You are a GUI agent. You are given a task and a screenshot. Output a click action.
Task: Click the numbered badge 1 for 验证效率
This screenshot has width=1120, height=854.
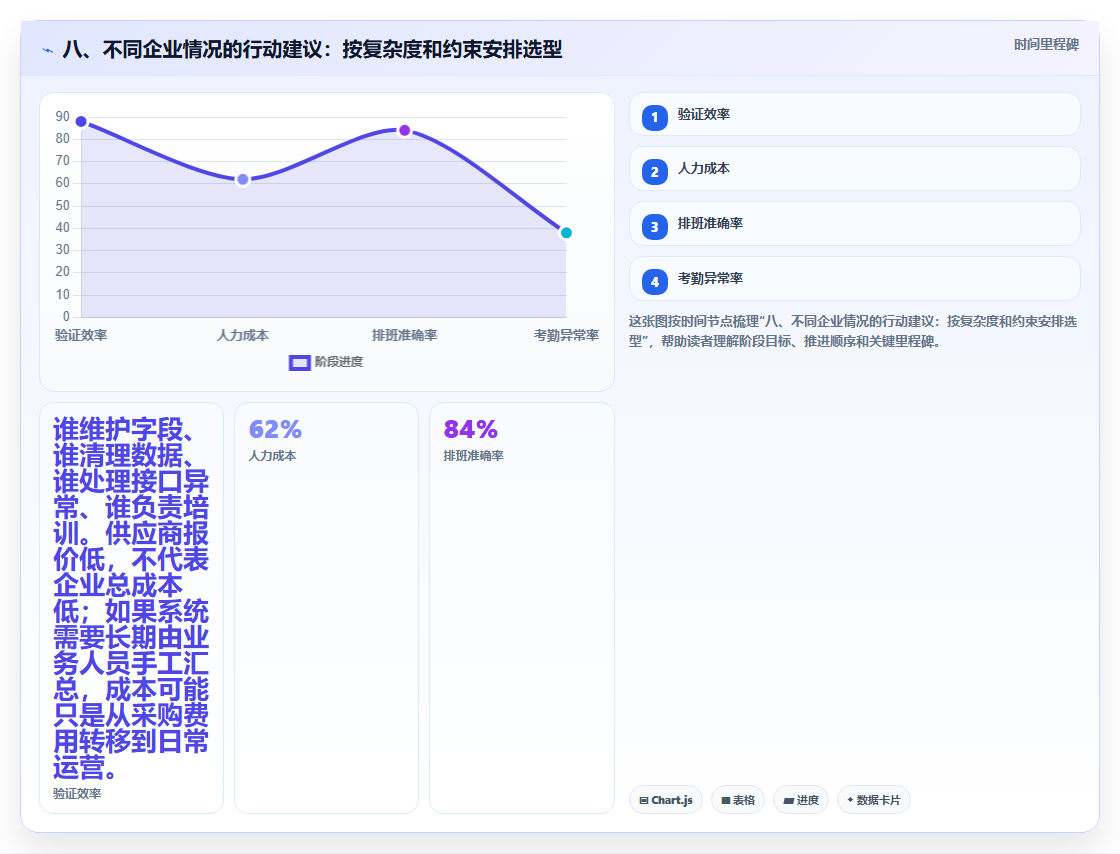coord(654,118)
